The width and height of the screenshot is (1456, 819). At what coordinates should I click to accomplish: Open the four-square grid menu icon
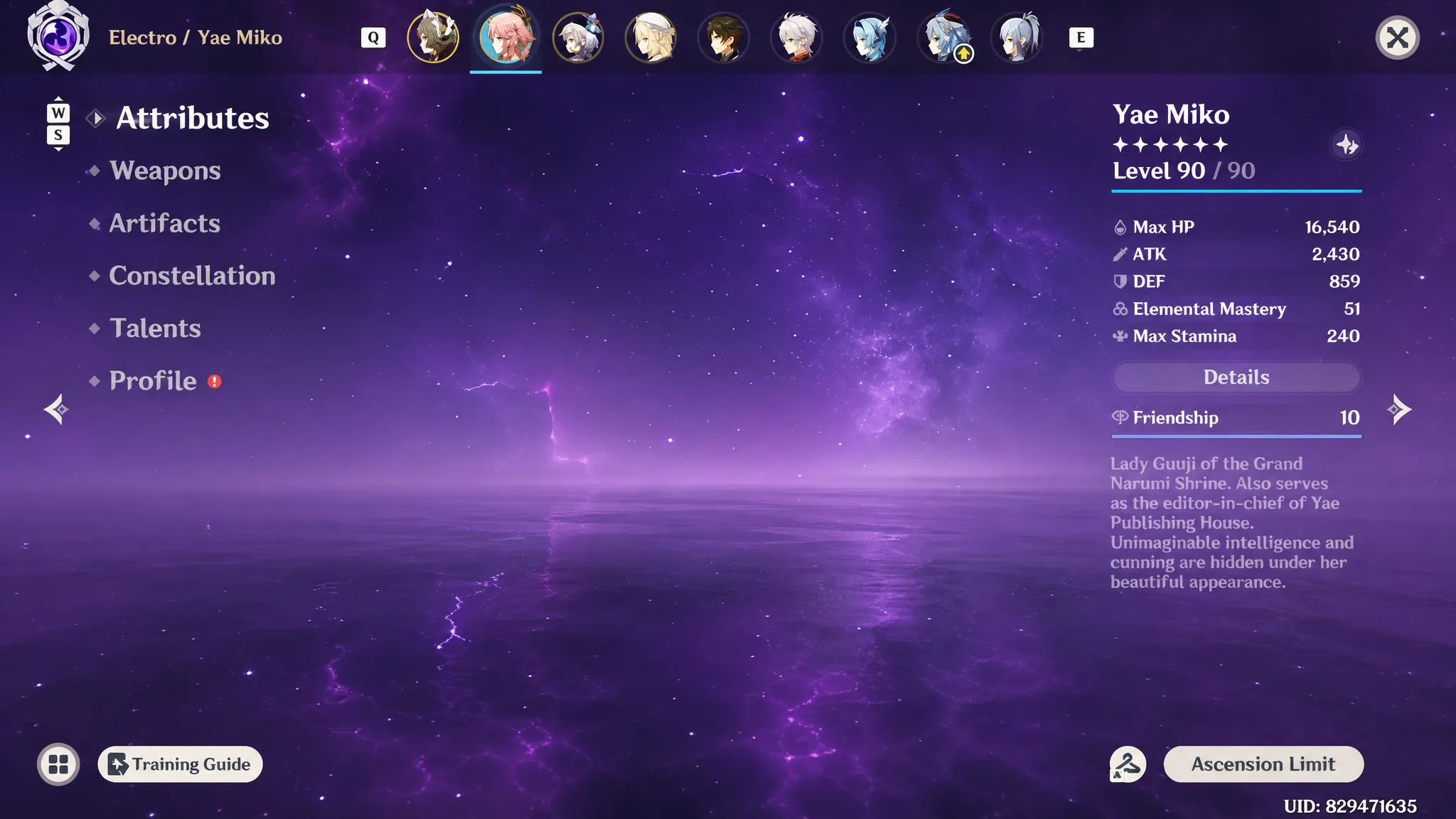point(58,764)
